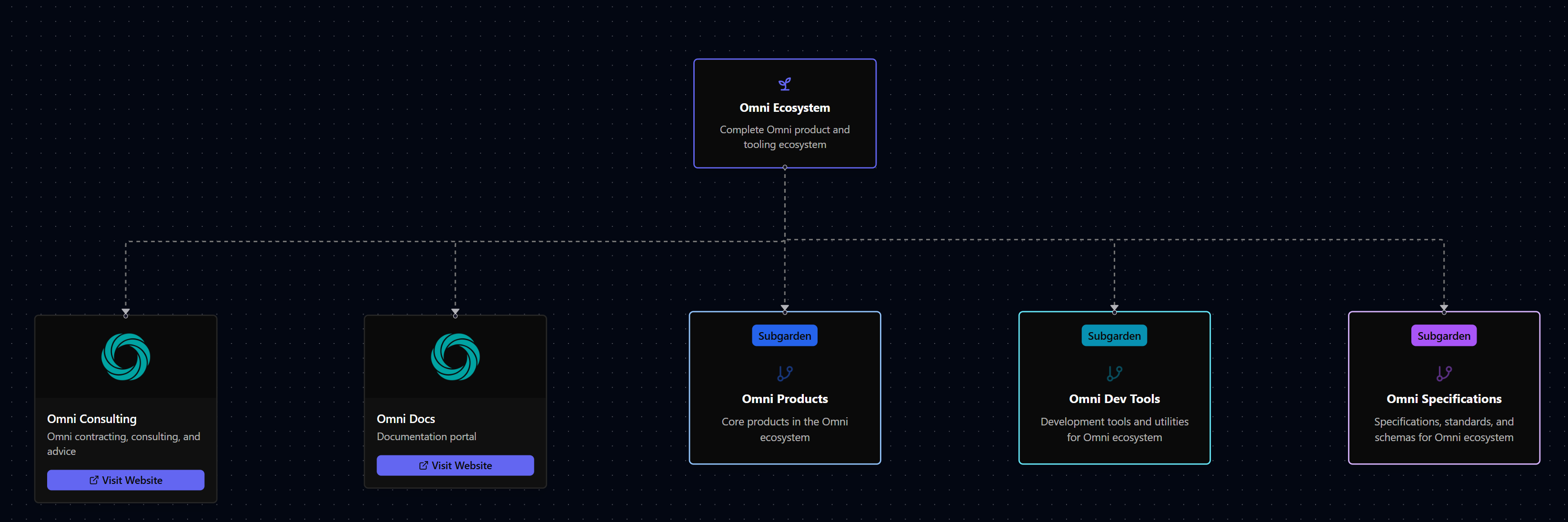
Task: Select the Omni Ecosystem title text
Action: coord(784,108)
